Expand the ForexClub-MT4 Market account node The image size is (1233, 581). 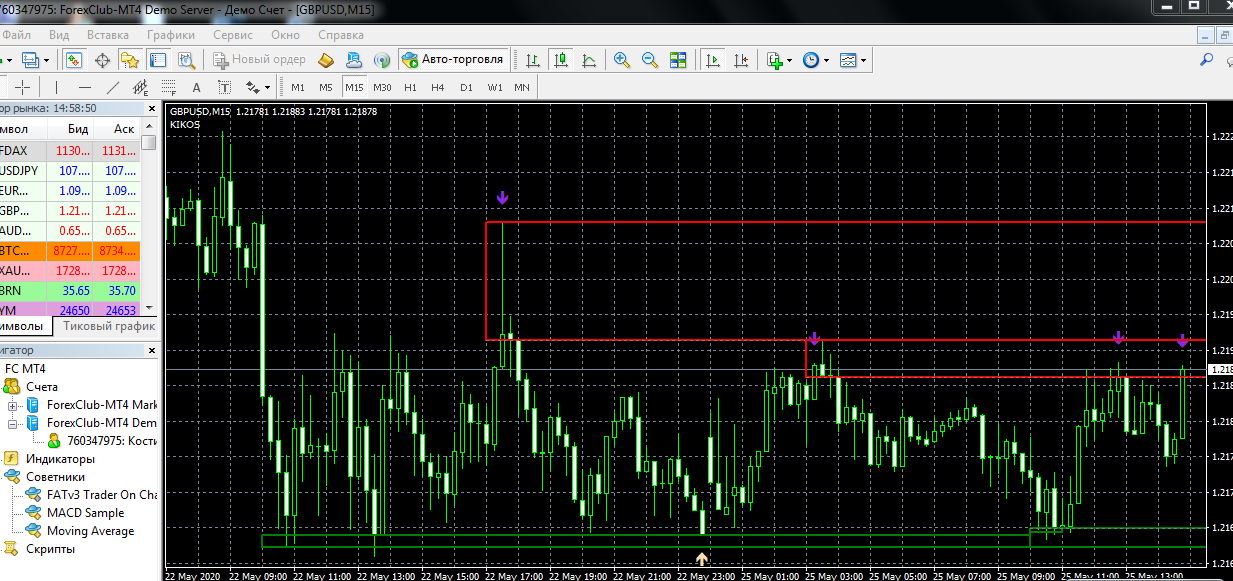[x=13, y=405]
